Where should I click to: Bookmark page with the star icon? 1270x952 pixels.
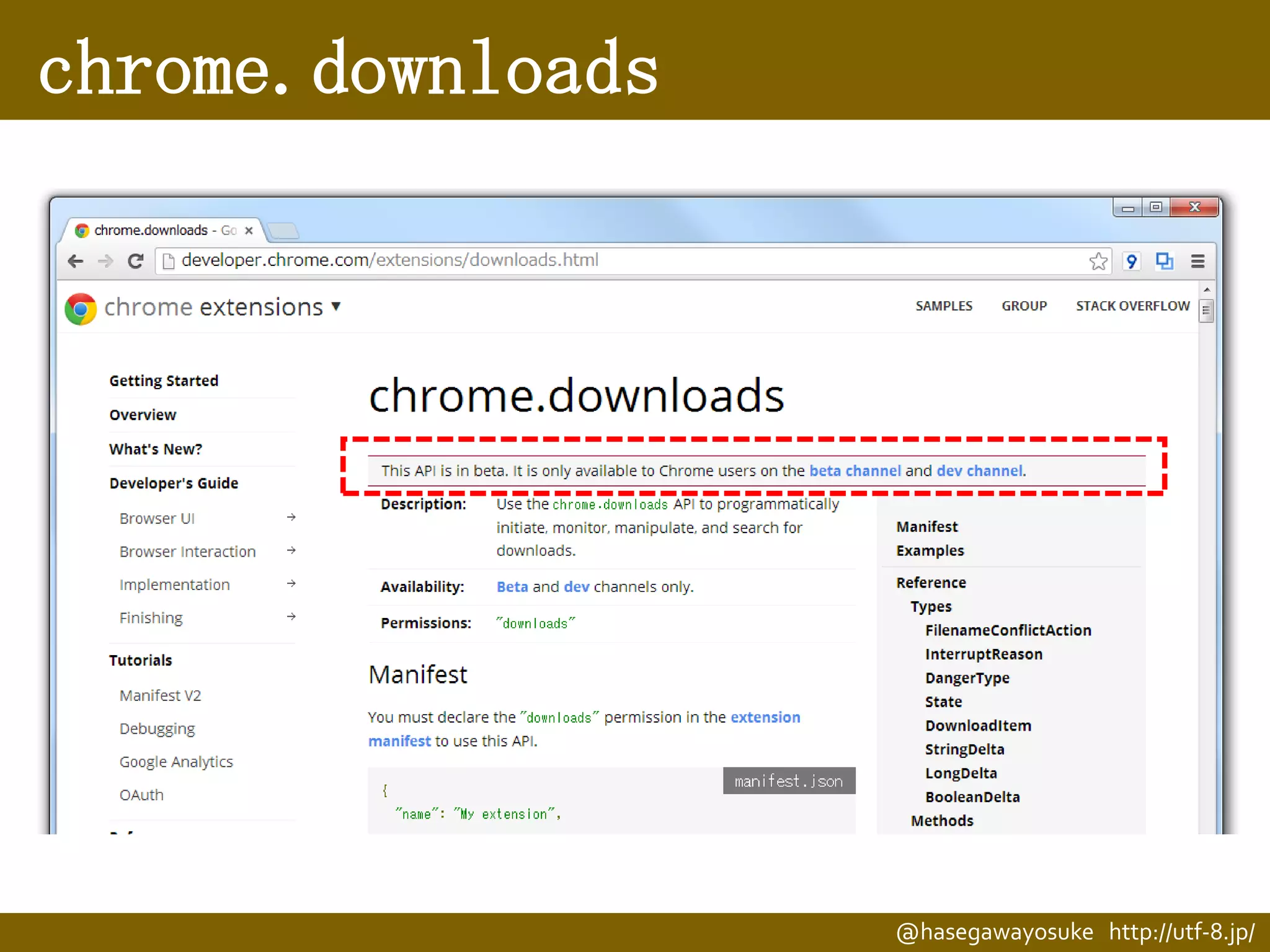[x=1098, y=261]
